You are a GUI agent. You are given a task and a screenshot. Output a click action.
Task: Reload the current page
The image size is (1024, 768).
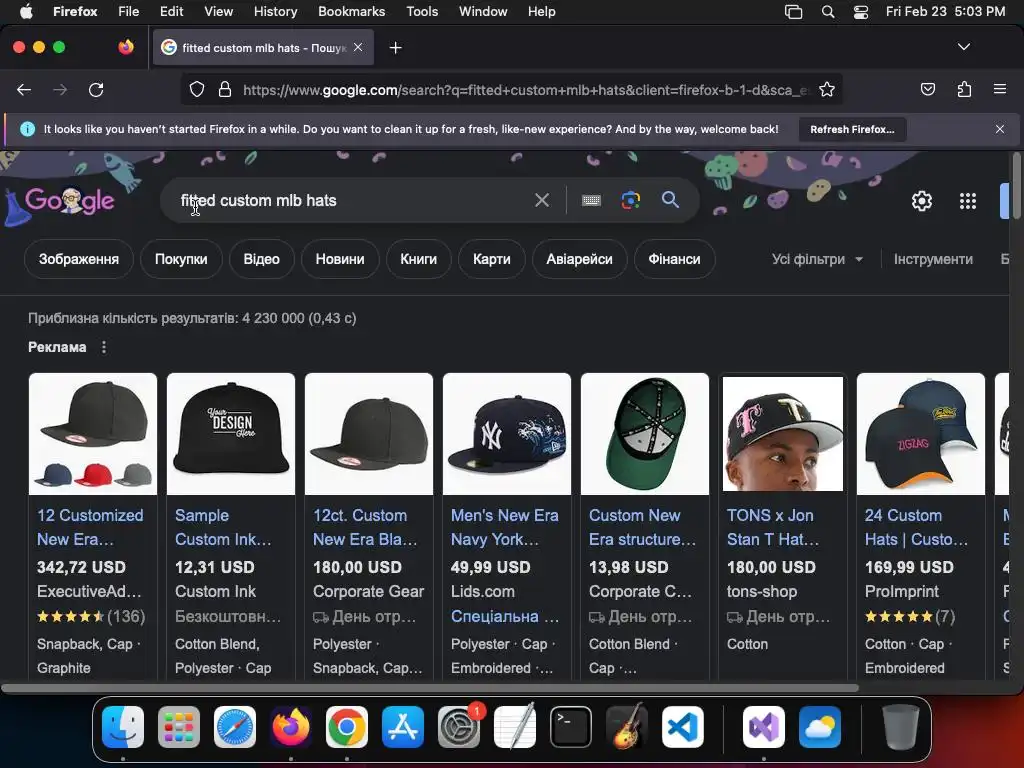[x=96, y=89]
